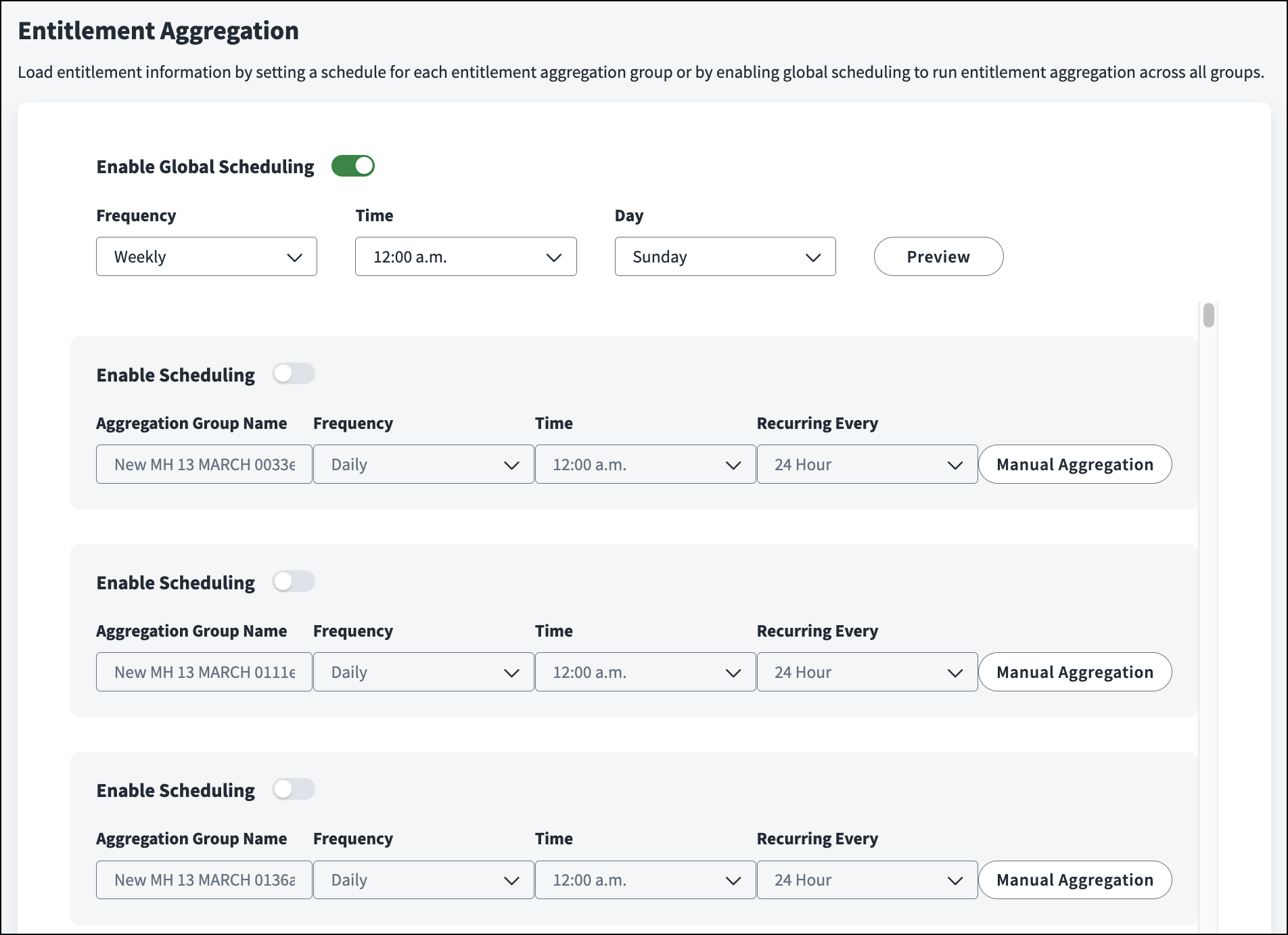Enable scheduling for New MH 13 MARCH 0136 group

click(294, 789)
